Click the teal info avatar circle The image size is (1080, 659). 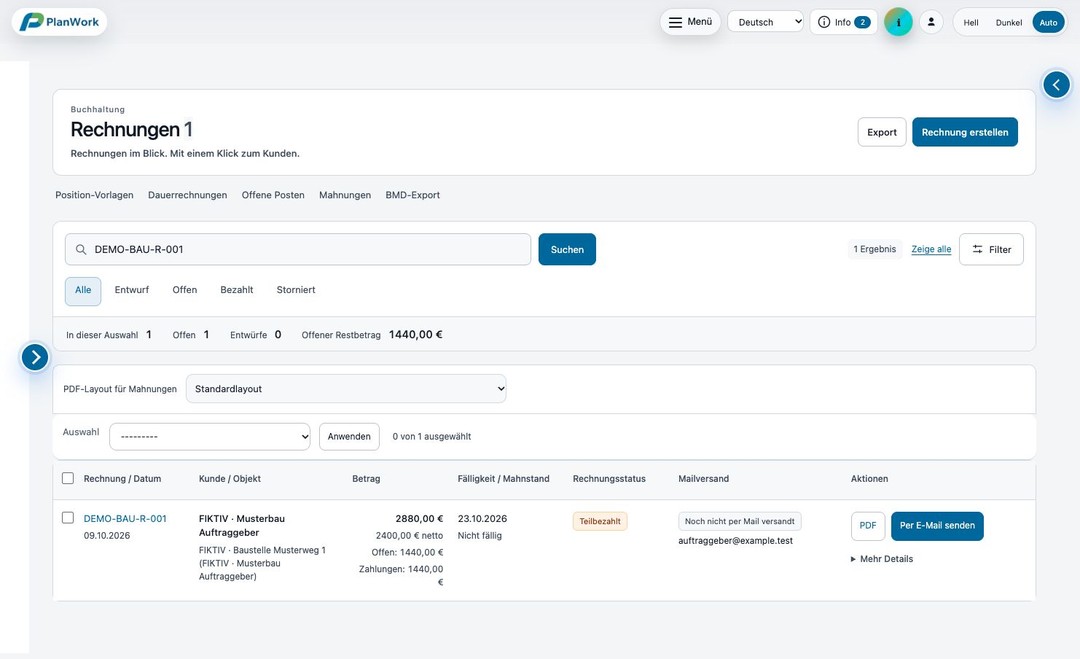pos(898,22)
